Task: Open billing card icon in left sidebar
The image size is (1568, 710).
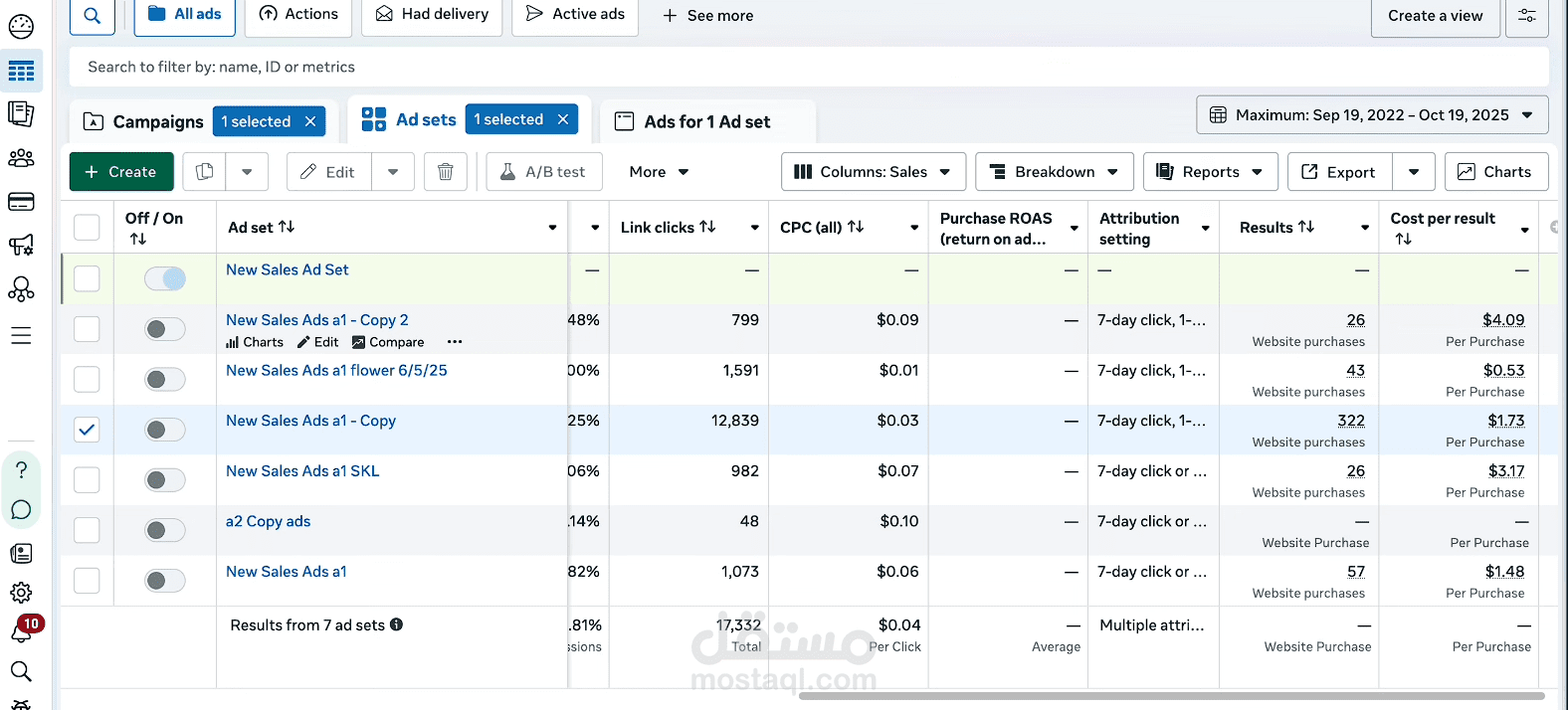Action: pos(21,202)
